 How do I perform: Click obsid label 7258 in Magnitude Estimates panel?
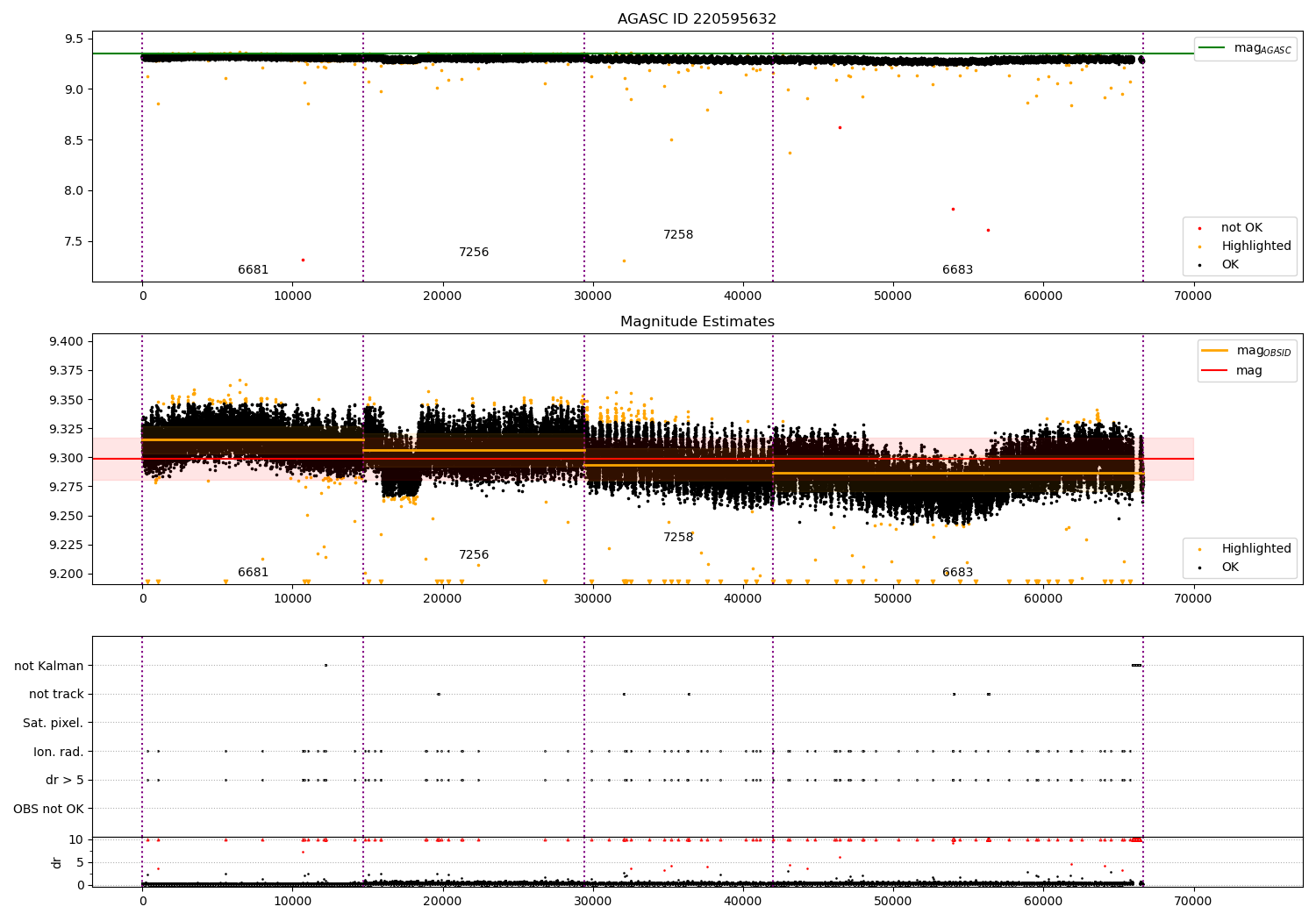(678, 538)
